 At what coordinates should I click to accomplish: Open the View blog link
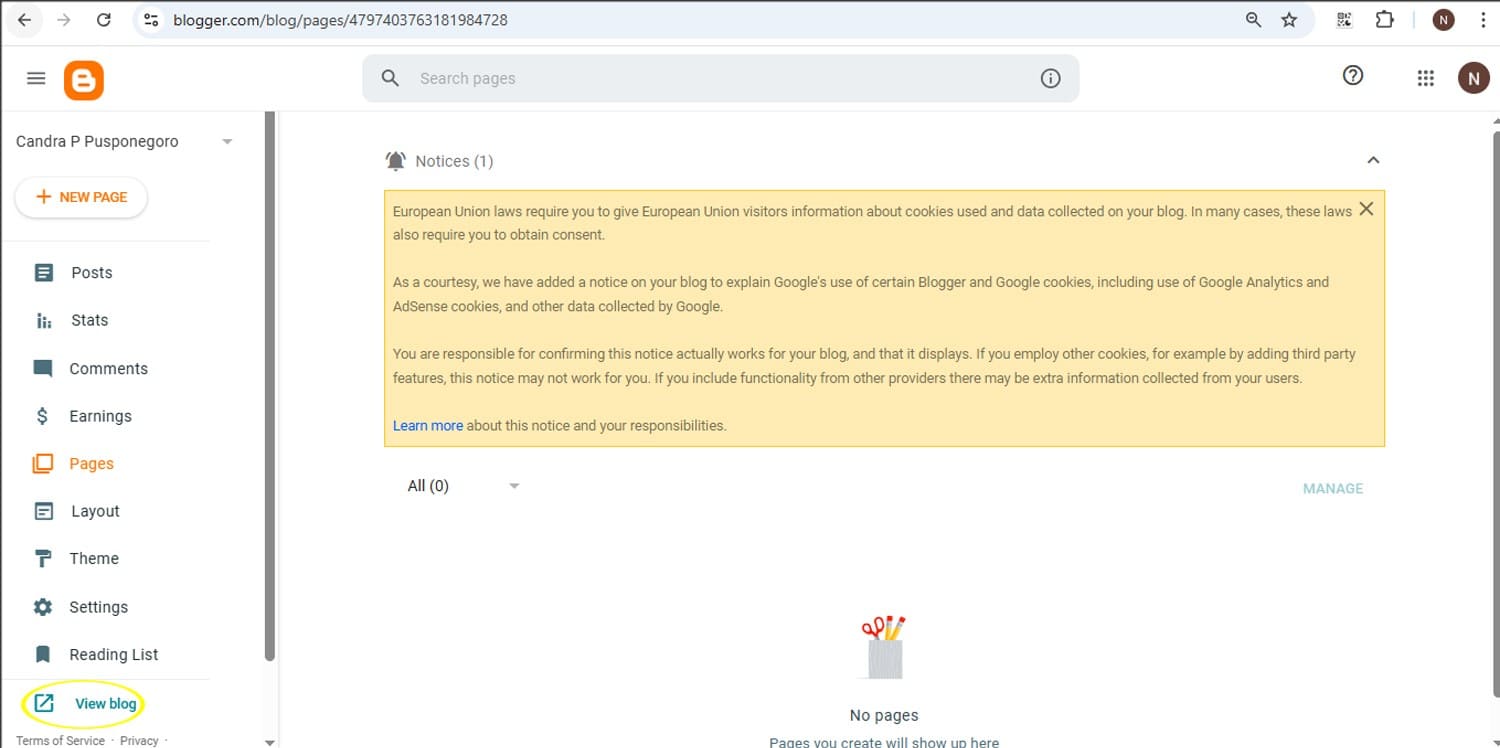coord(105,704)
